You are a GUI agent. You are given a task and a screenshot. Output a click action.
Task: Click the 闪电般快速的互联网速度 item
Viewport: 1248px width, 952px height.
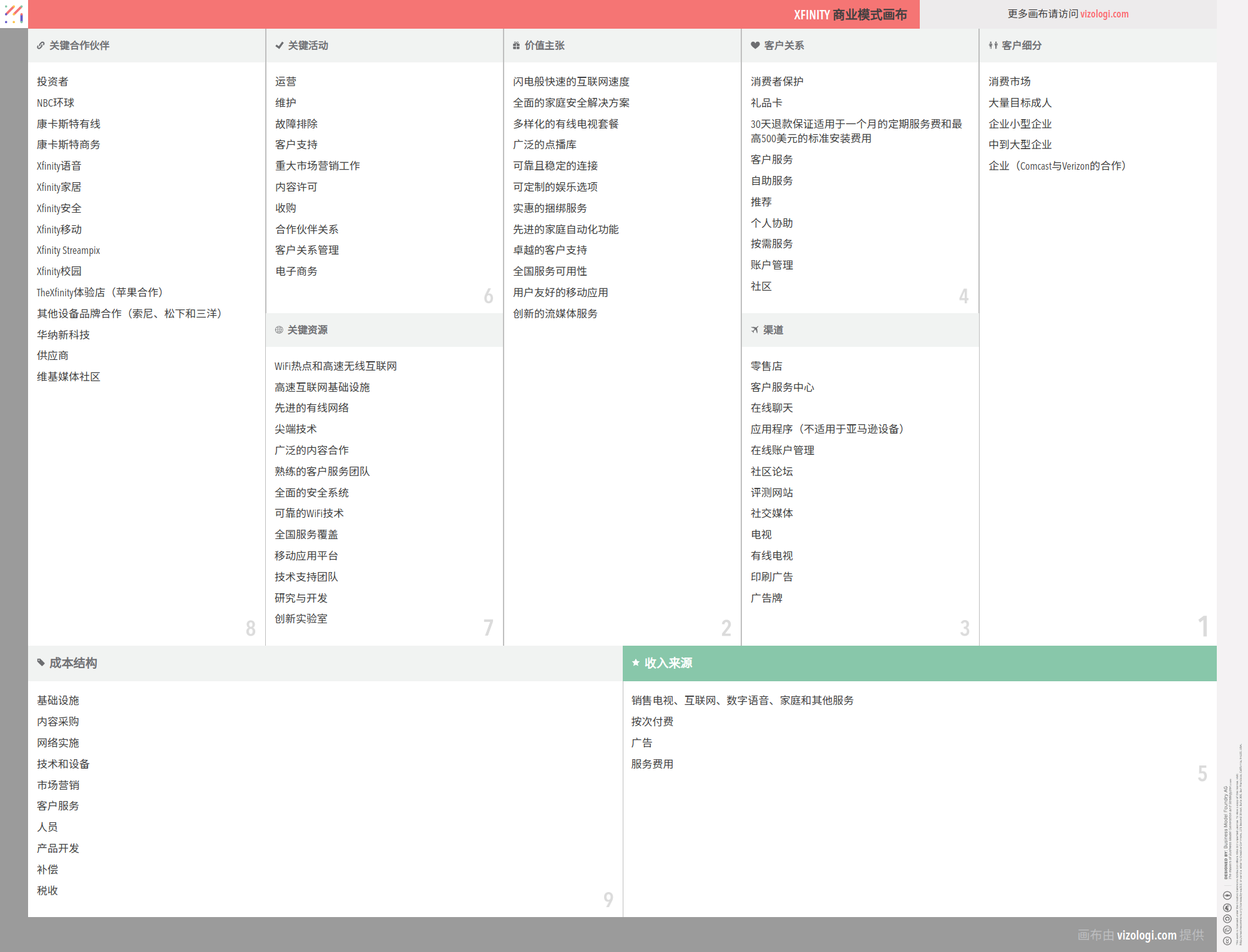pos(571,82)
